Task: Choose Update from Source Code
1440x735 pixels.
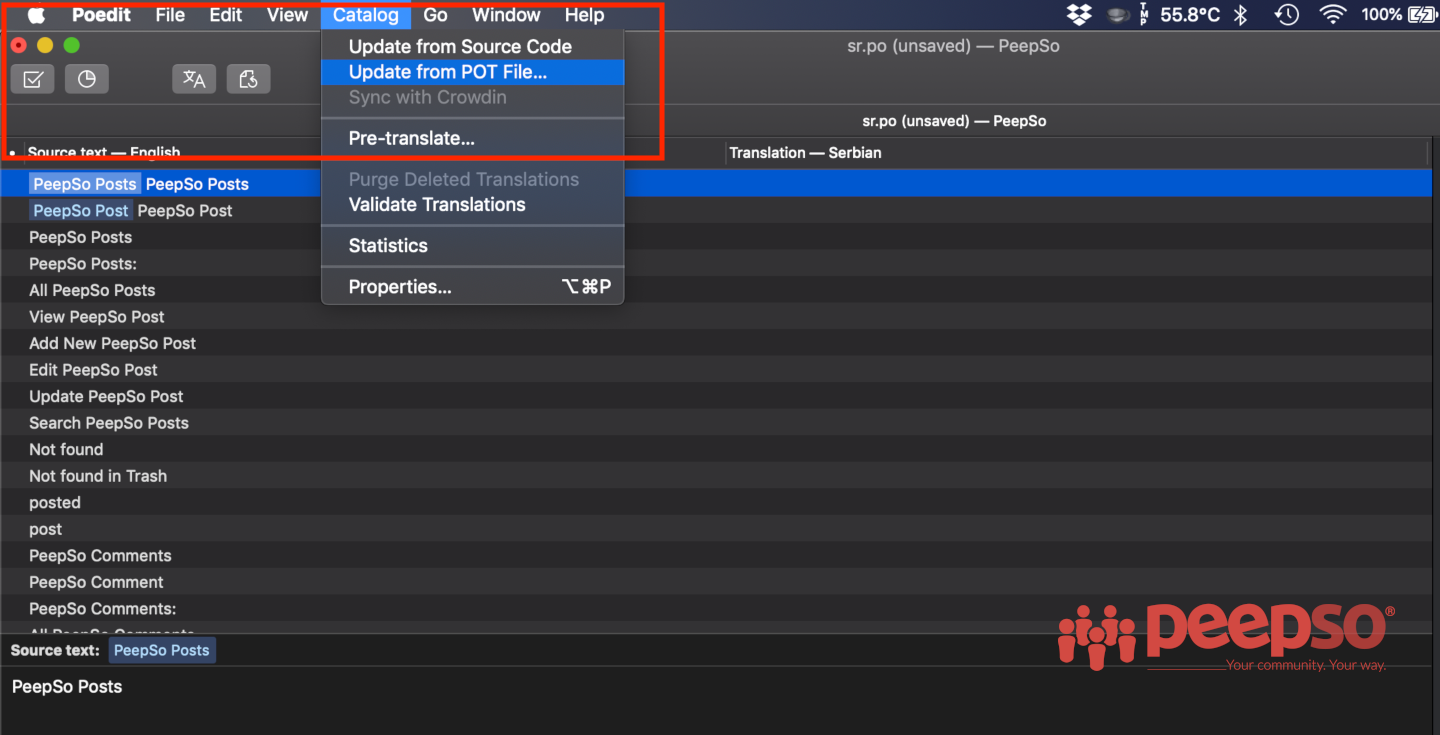Action: (472, 46)
